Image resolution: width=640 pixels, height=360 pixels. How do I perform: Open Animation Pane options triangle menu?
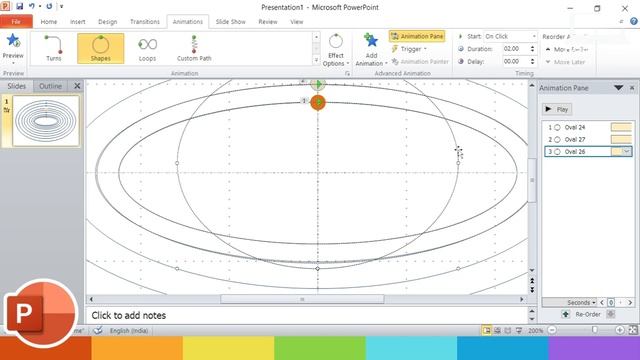click(618, 88)
